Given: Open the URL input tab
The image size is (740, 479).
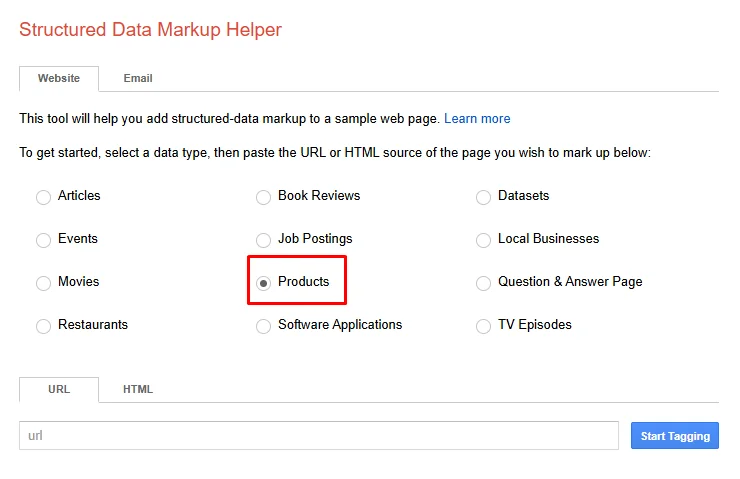Looking at the screenshot, I should pyautogui.click(x=59, y=389).
